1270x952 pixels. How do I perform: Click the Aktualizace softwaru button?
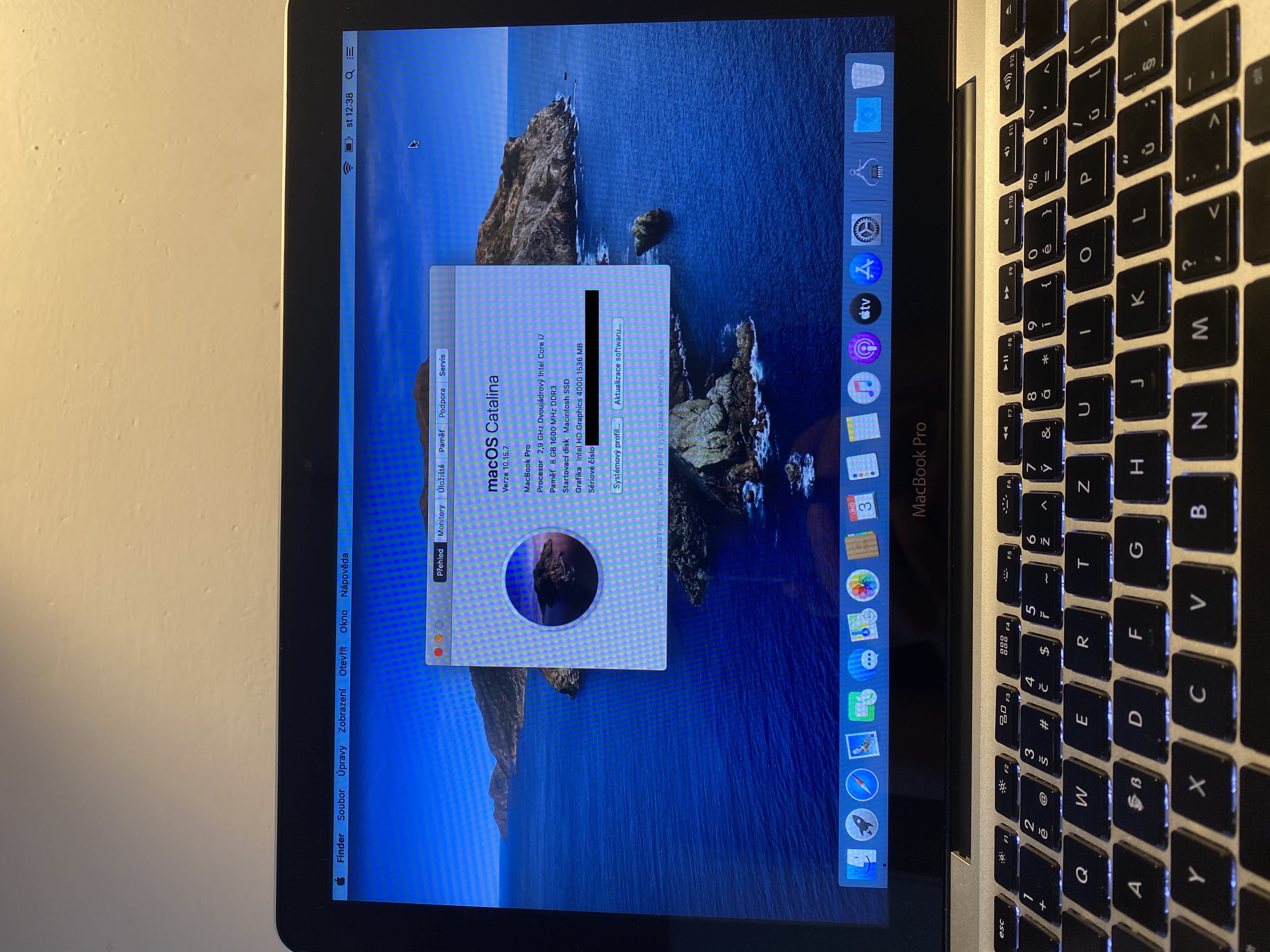(x=618, y=363)
